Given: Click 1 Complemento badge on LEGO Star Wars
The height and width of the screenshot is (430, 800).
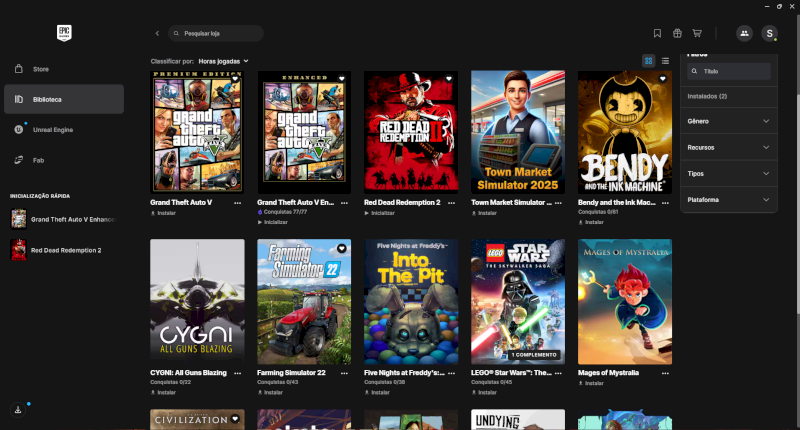Looking at the screenshot, I should coord(534,355).
